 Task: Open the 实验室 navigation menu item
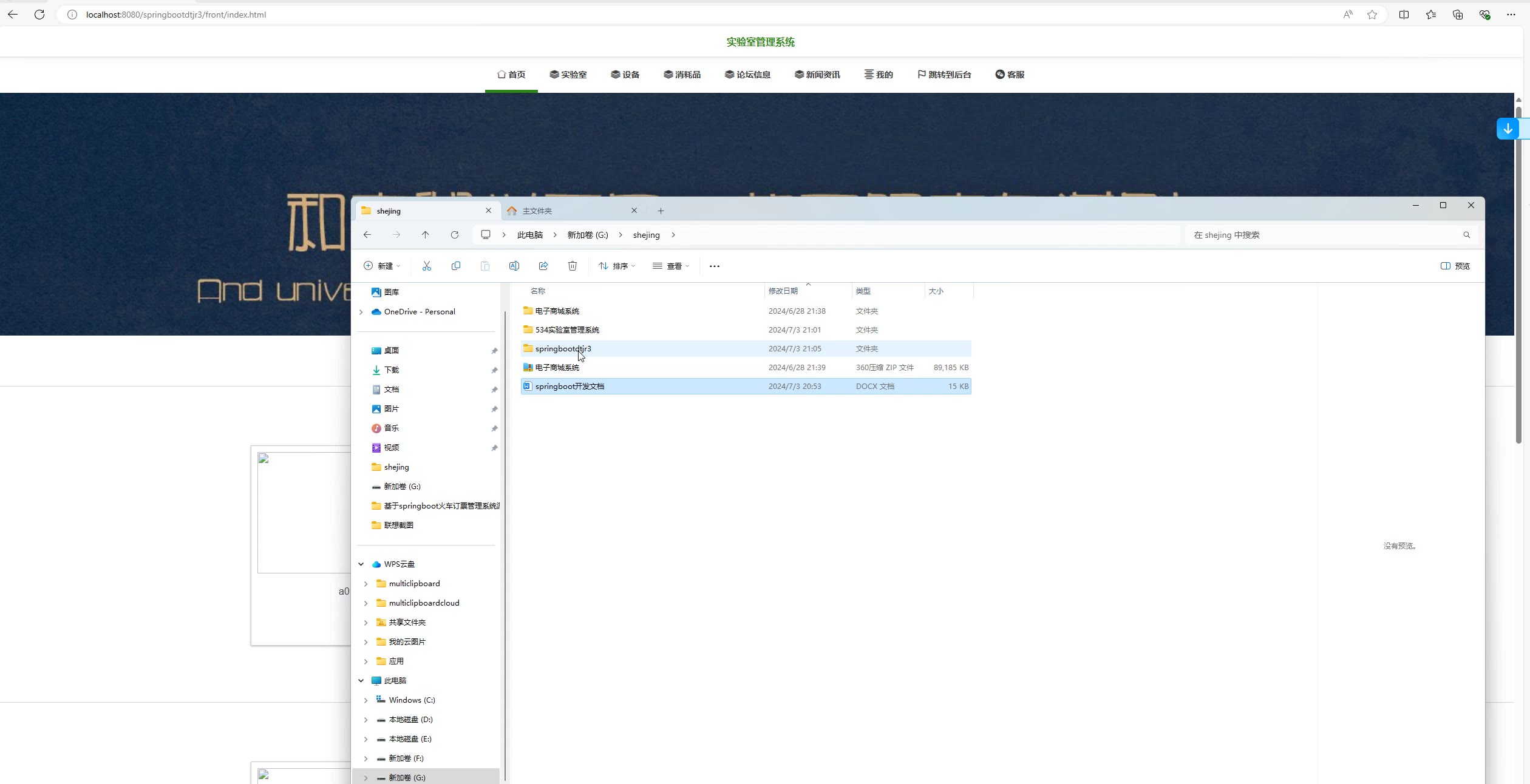point(568,75)
